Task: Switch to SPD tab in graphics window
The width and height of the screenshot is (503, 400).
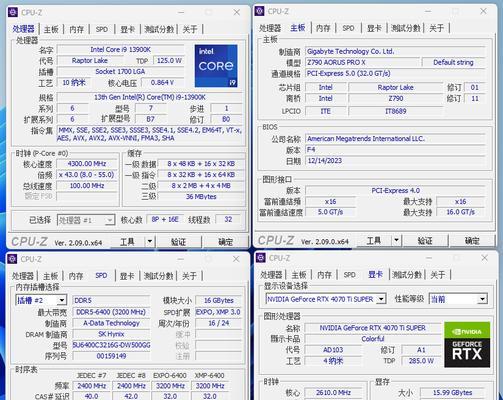Action: coord(349,275)
